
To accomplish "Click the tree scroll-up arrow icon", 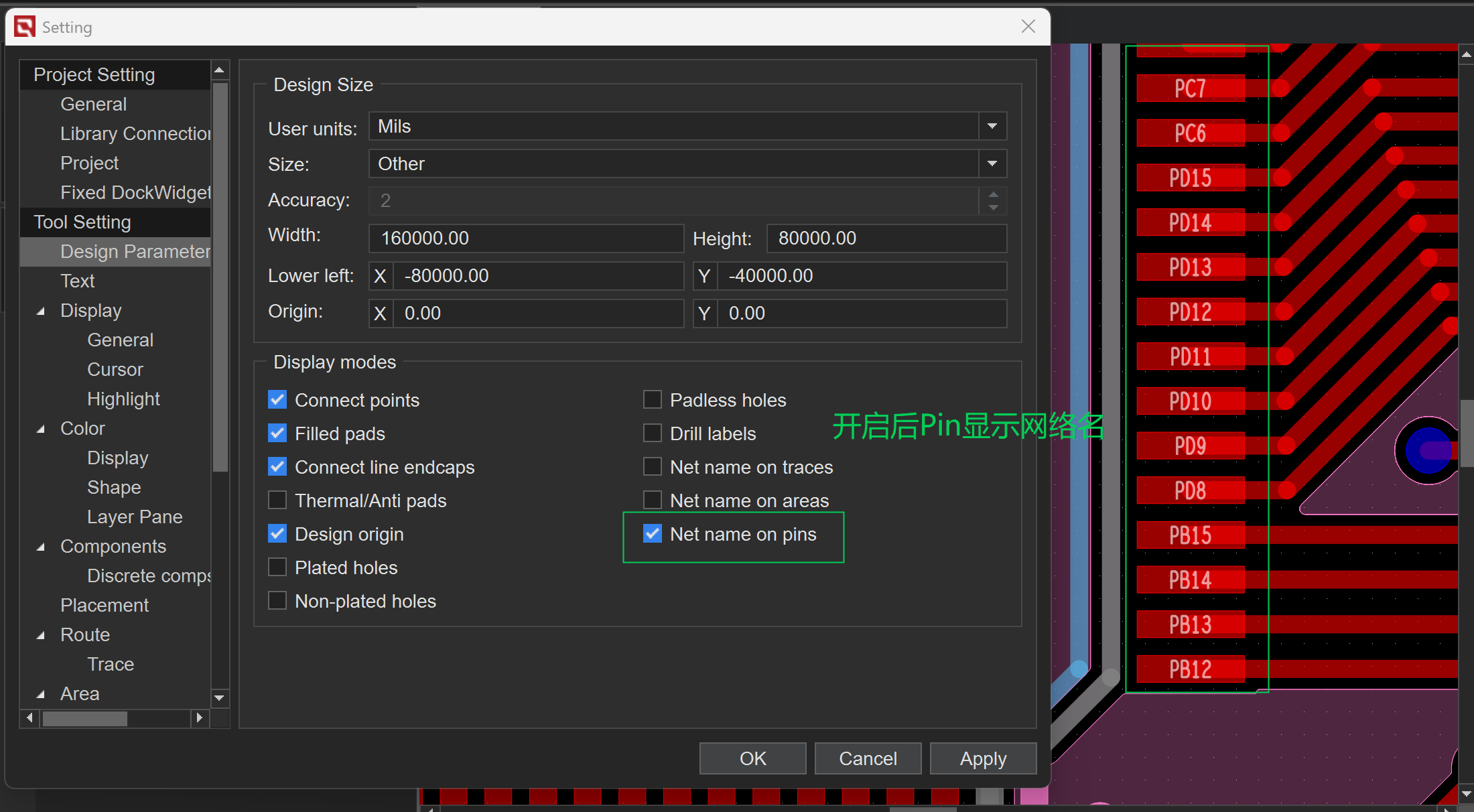I will [x=219, y=70].
